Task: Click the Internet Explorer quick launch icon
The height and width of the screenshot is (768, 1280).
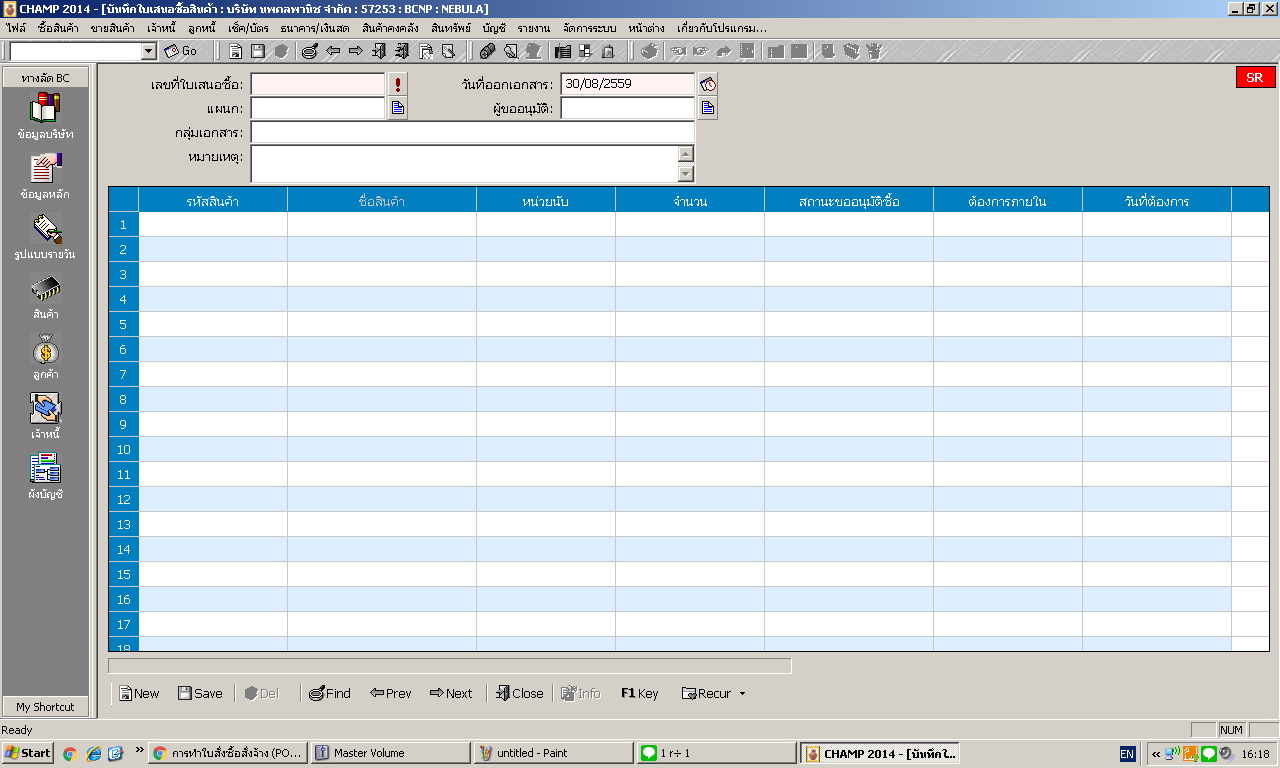Action: coord(94,753)
